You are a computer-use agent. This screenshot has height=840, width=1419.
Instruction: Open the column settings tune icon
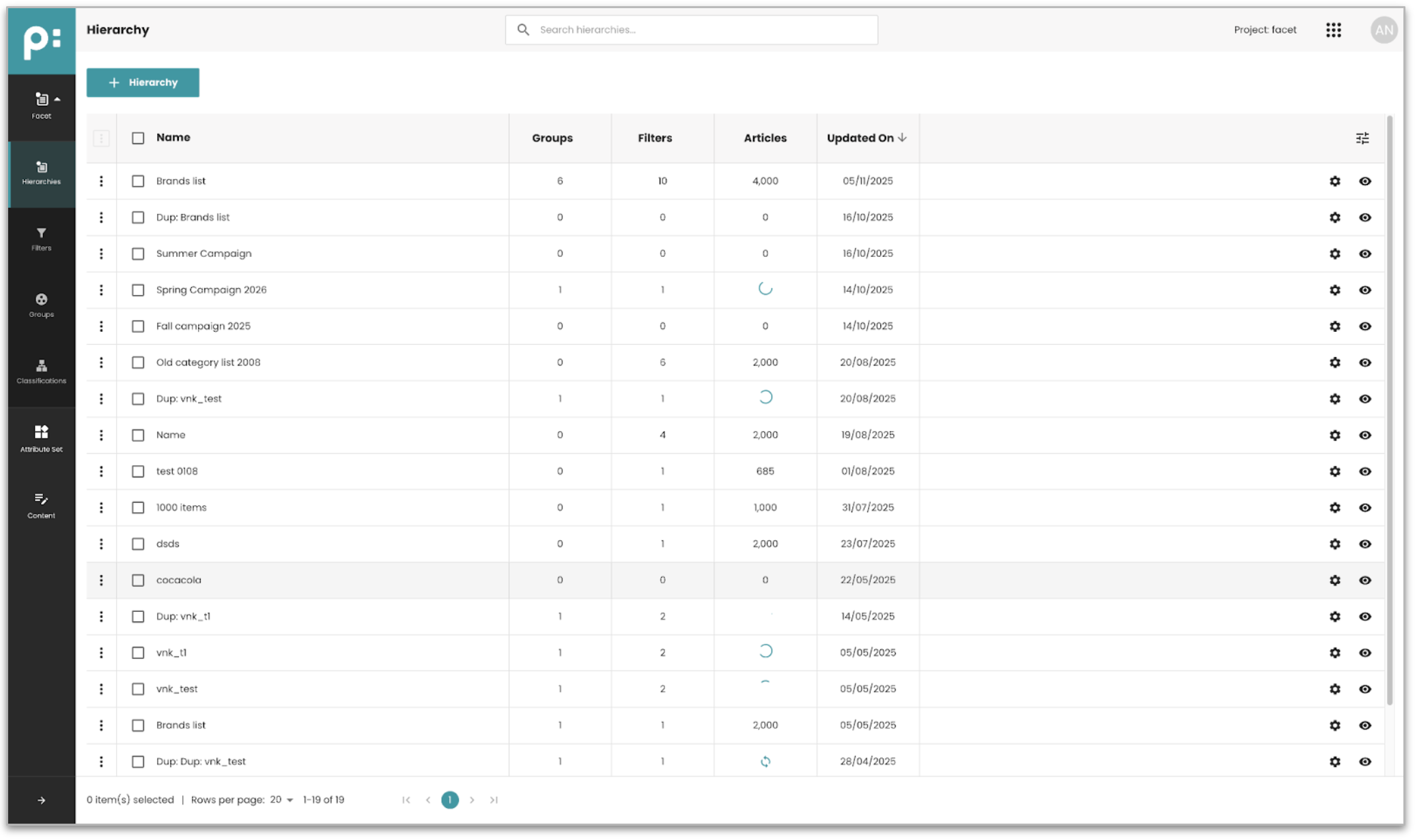point(1362,139)
